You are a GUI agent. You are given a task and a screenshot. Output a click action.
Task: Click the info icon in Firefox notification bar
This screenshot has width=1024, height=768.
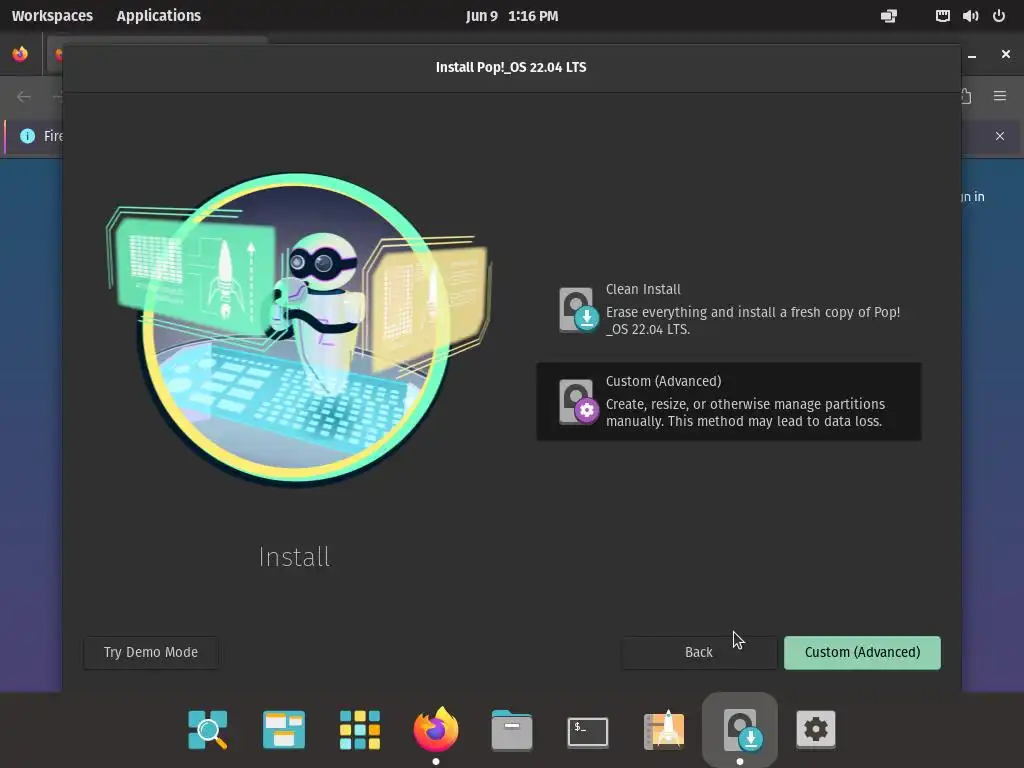(27, 136)
